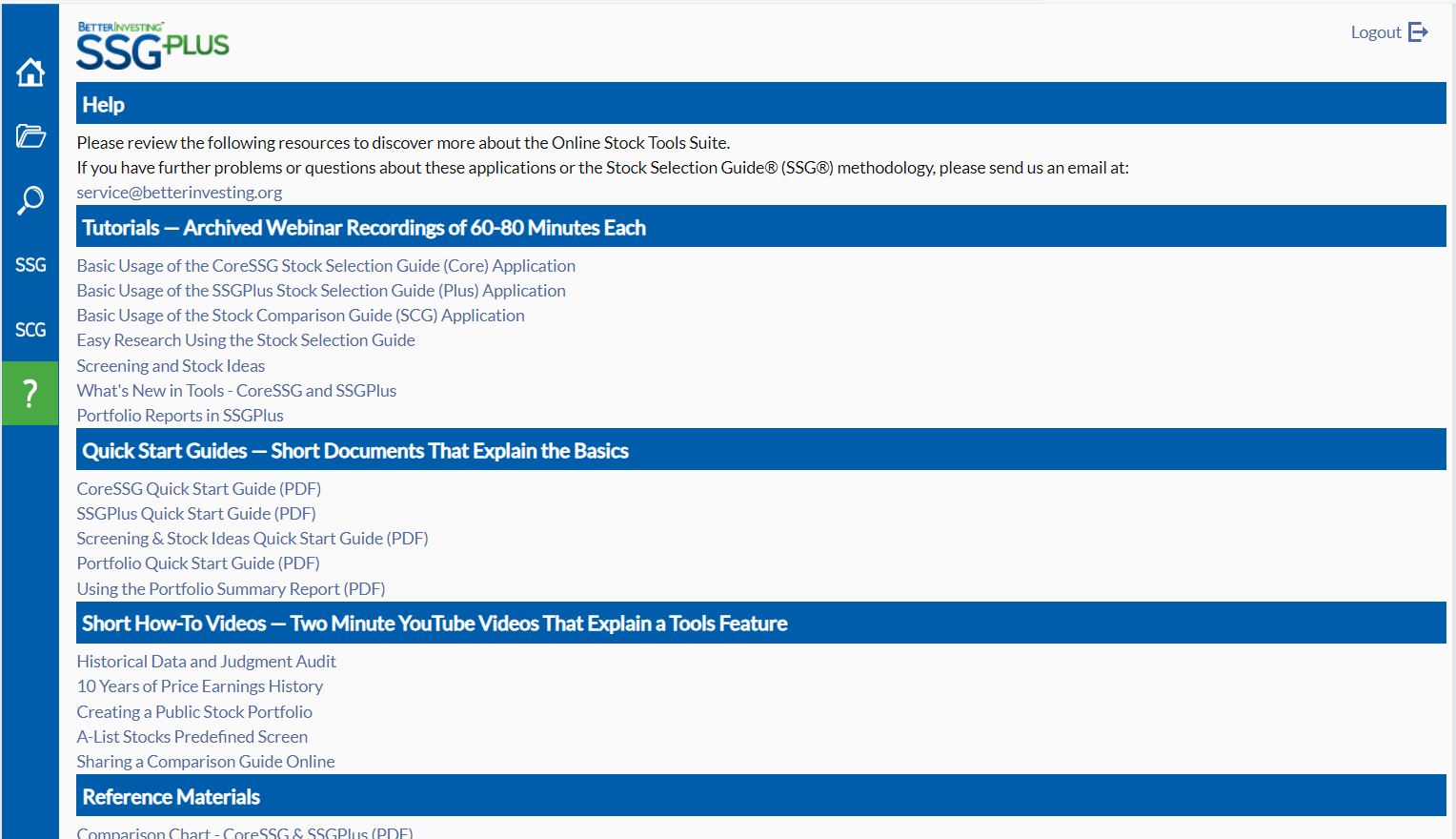This screenshot has width=1456, height=839.
Task: Watch Historical Data and Judgment Audit video
Action: click(207, 662)
